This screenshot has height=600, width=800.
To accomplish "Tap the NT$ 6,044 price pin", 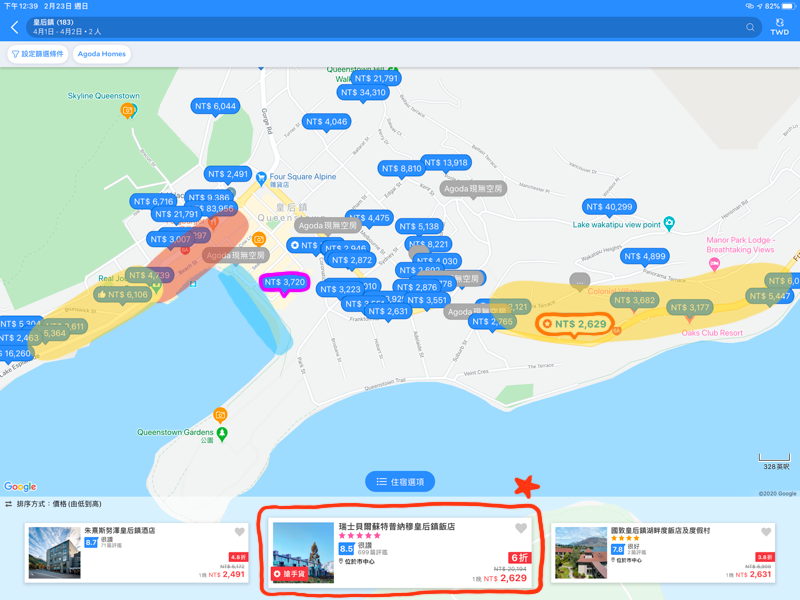I will pyautogui.click(x=216, y=106).
